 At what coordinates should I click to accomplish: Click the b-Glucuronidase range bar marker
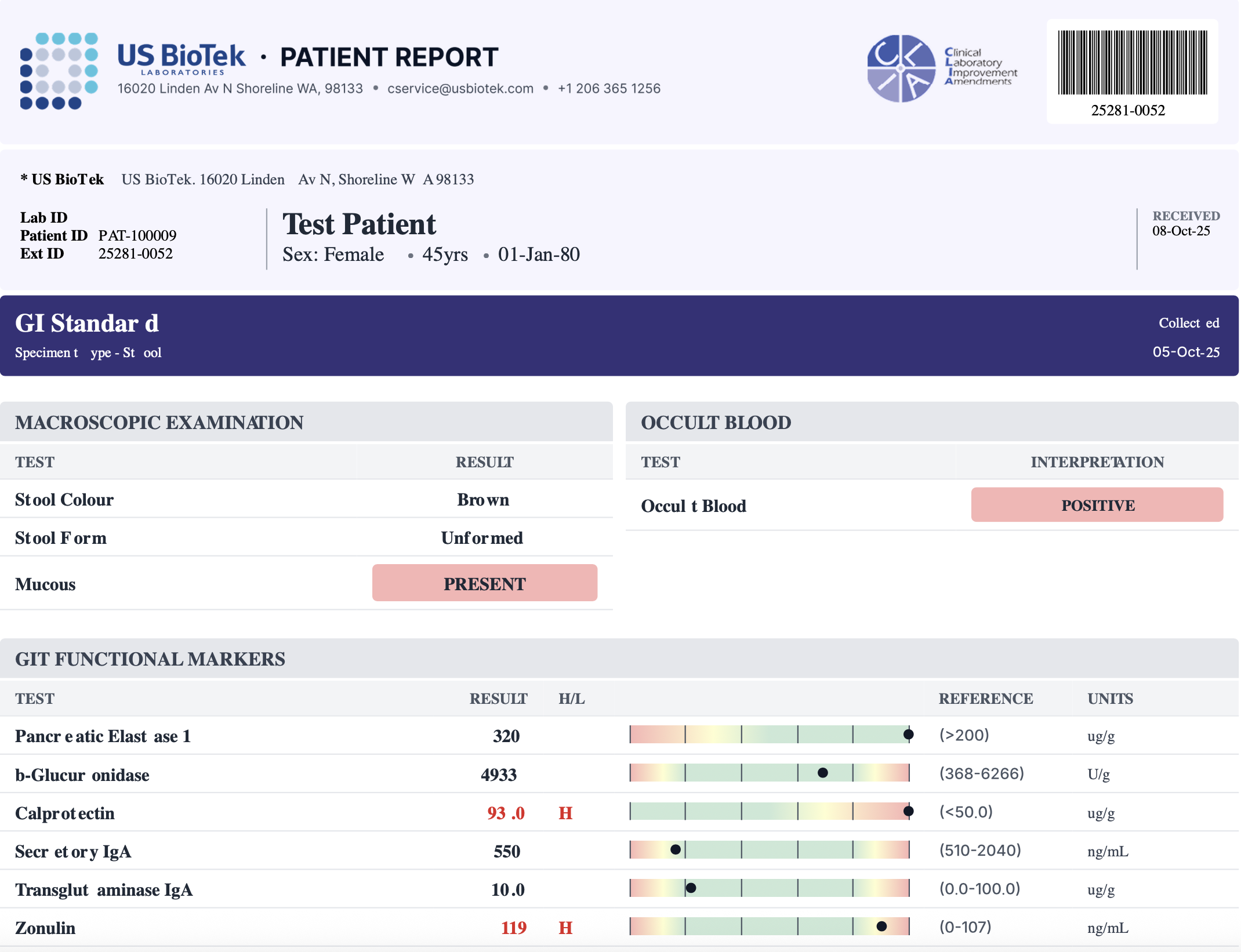pyautogui.click(x=822, y=773)
